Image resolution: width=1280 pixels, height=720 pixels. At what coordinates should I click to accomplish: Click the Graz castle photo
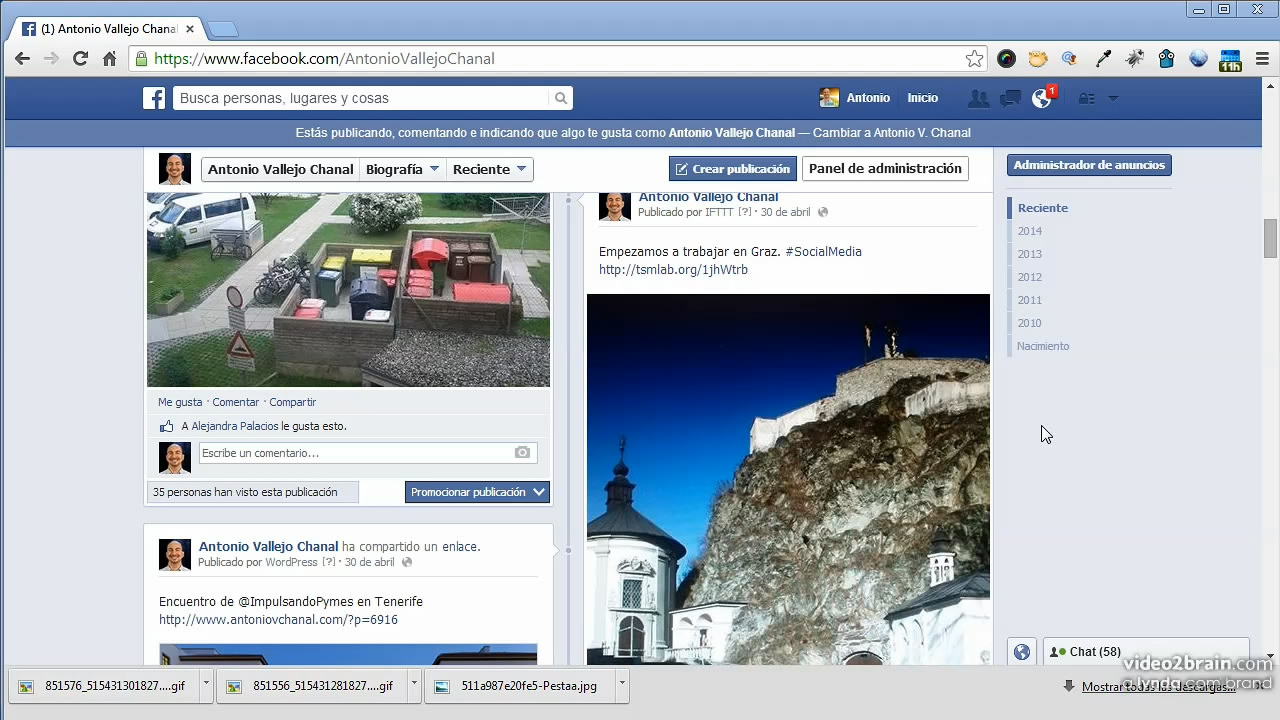(788, 479)
